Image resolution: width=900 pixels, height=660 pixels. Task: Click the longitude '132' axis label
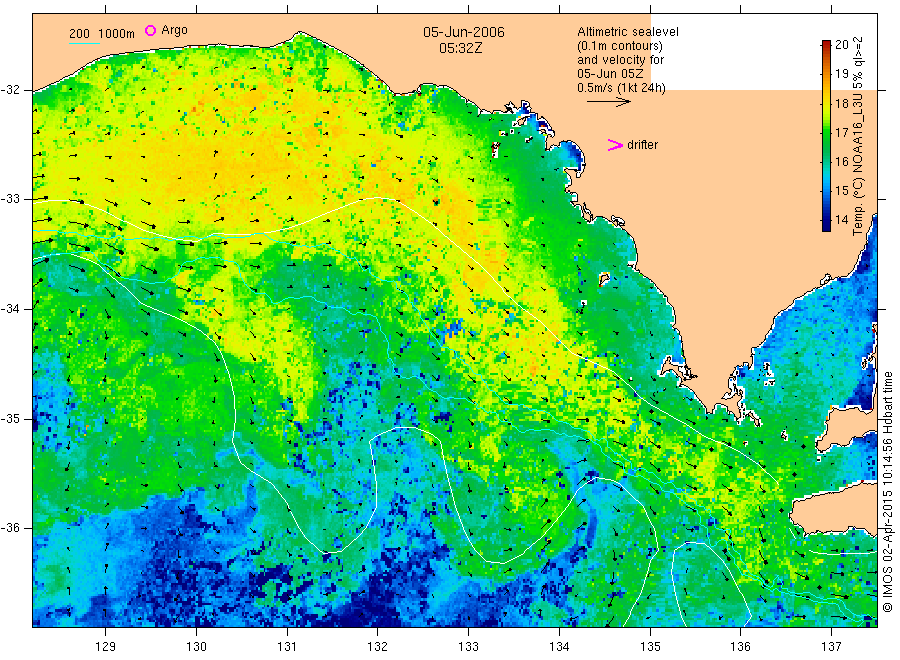[x=378, y=647]
